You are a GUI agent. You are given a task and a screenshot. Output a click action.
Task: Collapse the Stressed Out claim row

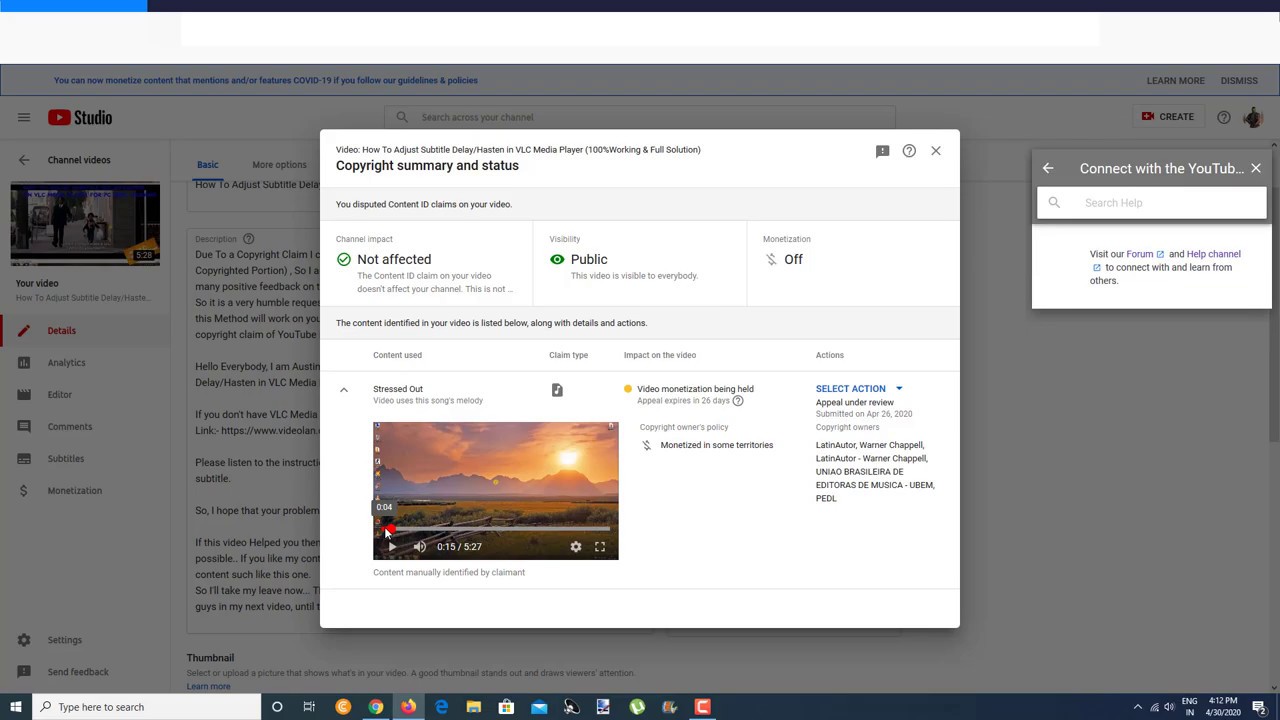point(344,390)
